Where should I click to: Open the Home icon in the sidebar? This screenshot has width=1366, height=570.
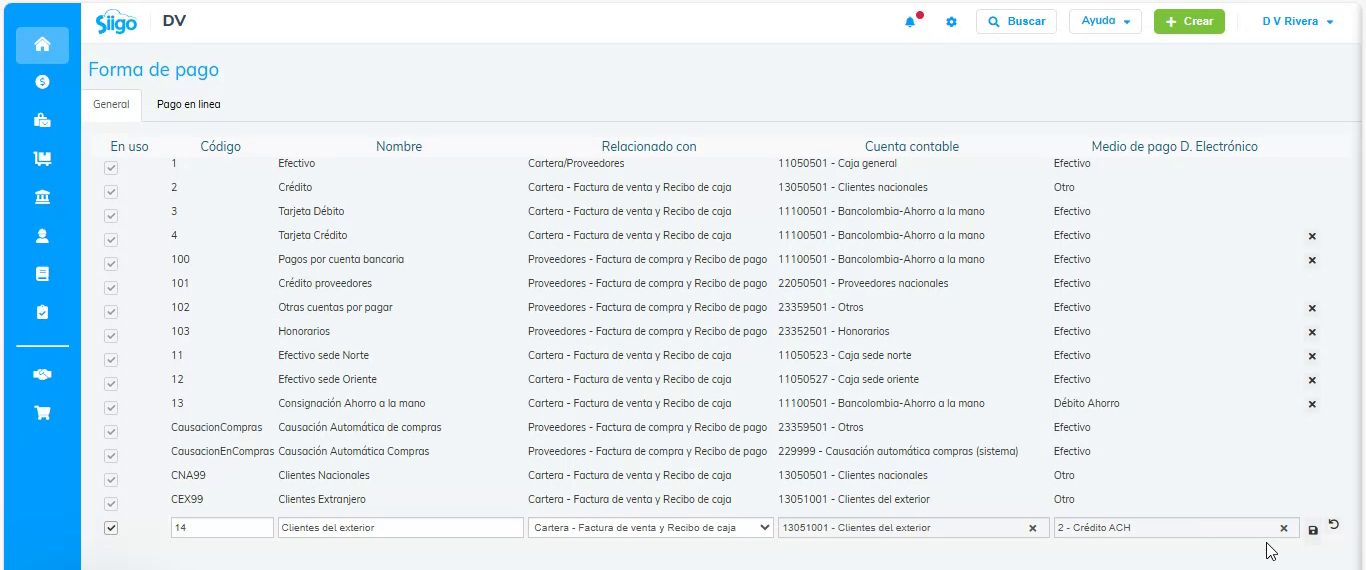pyautogui.click(x=42, y=45)
